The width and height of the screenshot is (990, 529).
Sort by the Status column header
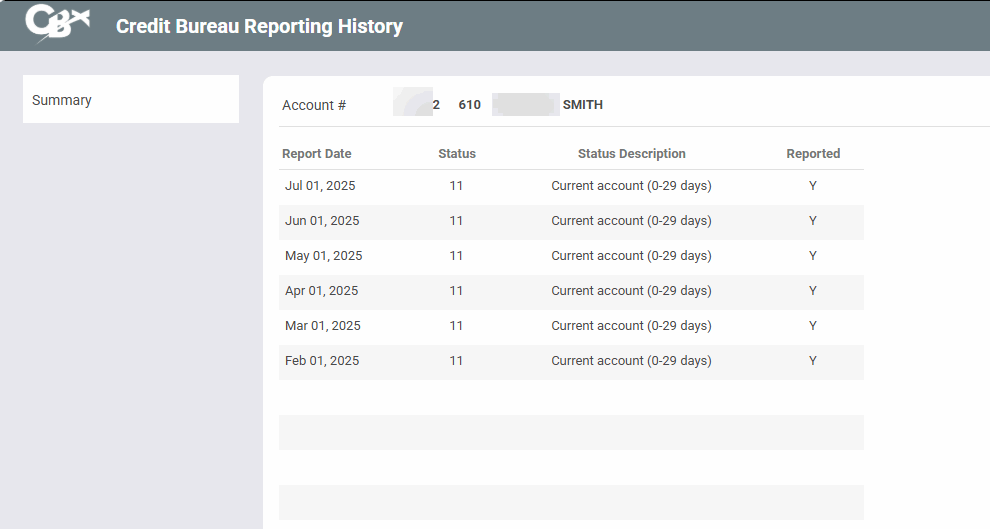click(x=457, y=154)
